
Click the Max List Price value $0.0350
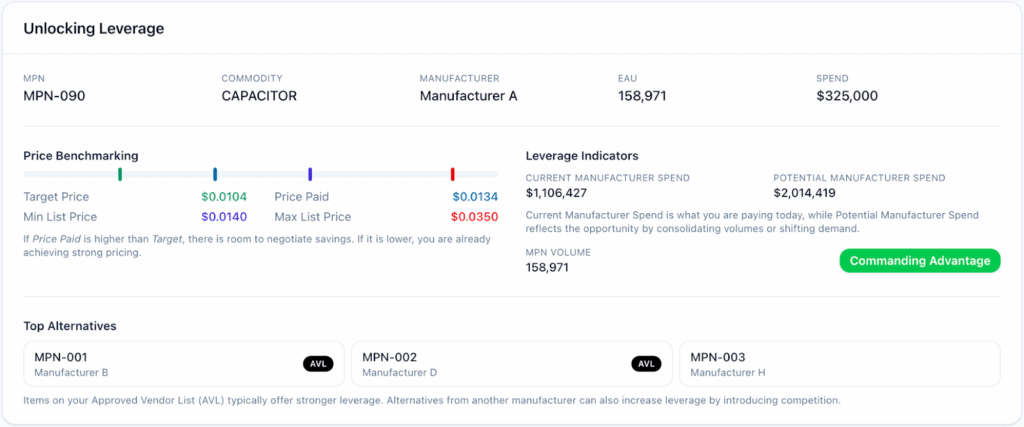click(x=475, y=216)
